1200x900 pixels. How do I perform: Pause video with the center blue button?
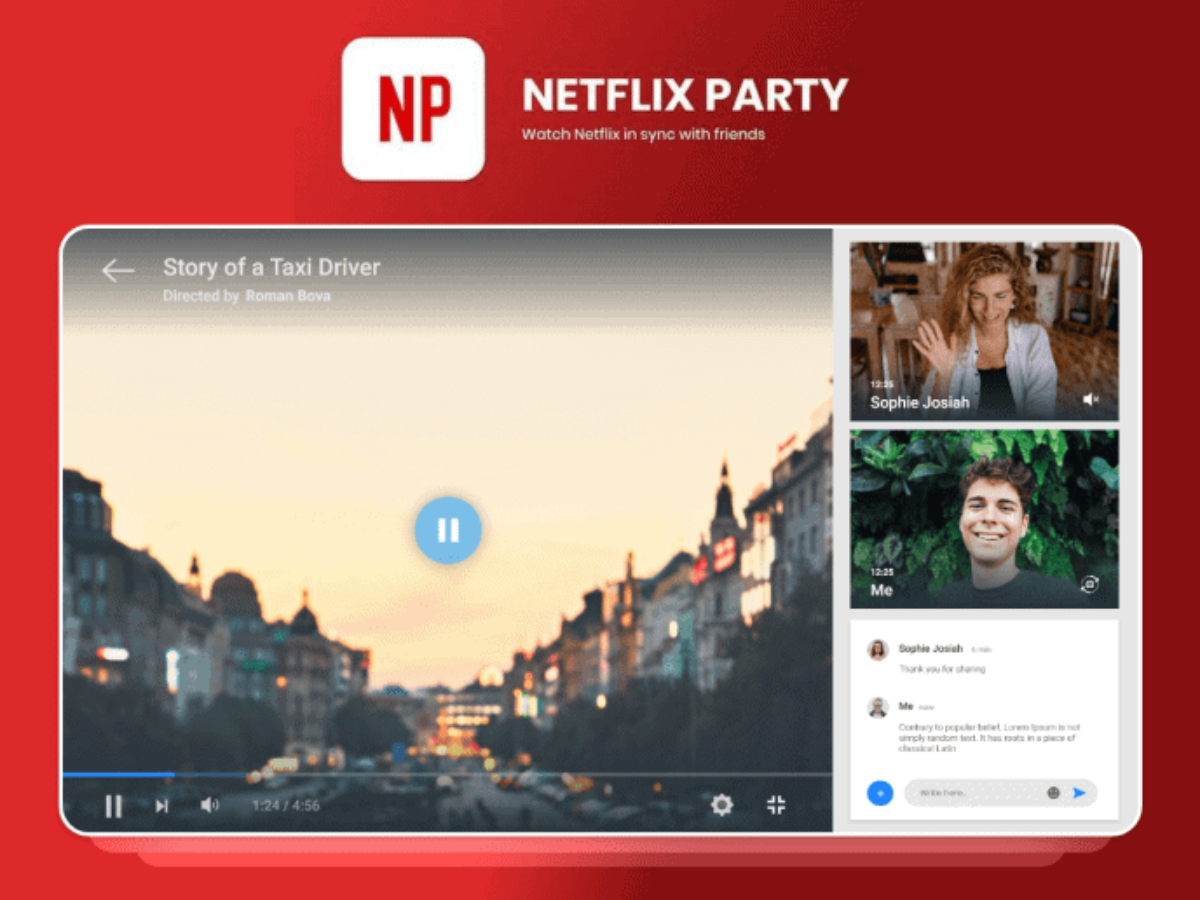tap(448, 530)
